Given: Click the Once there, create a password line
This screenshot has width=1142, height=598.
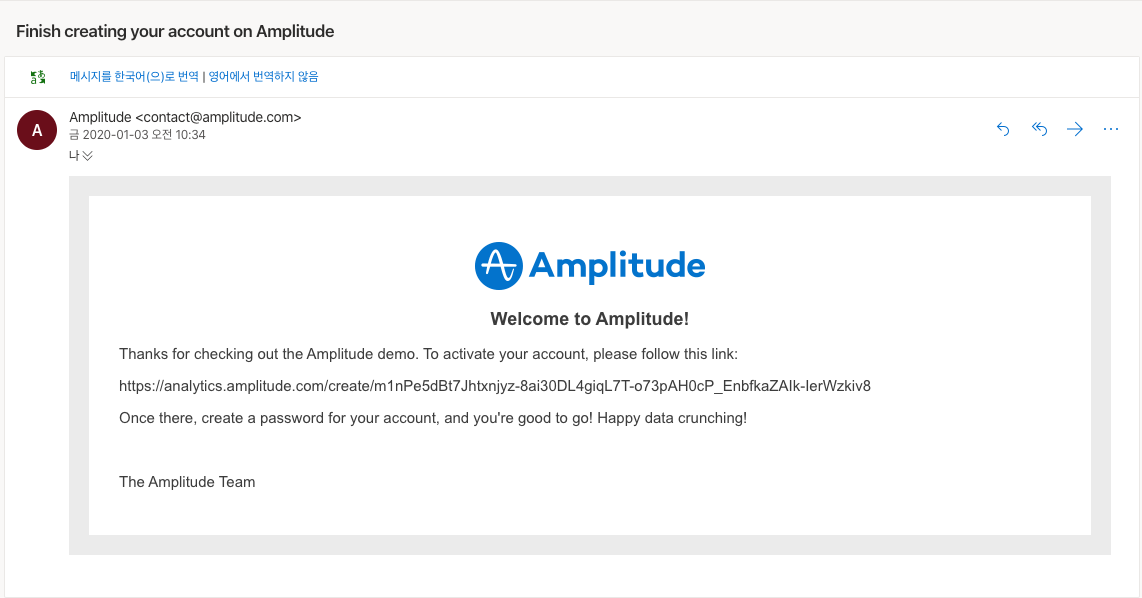Looking at the screenshot, I should click(433, 418).
